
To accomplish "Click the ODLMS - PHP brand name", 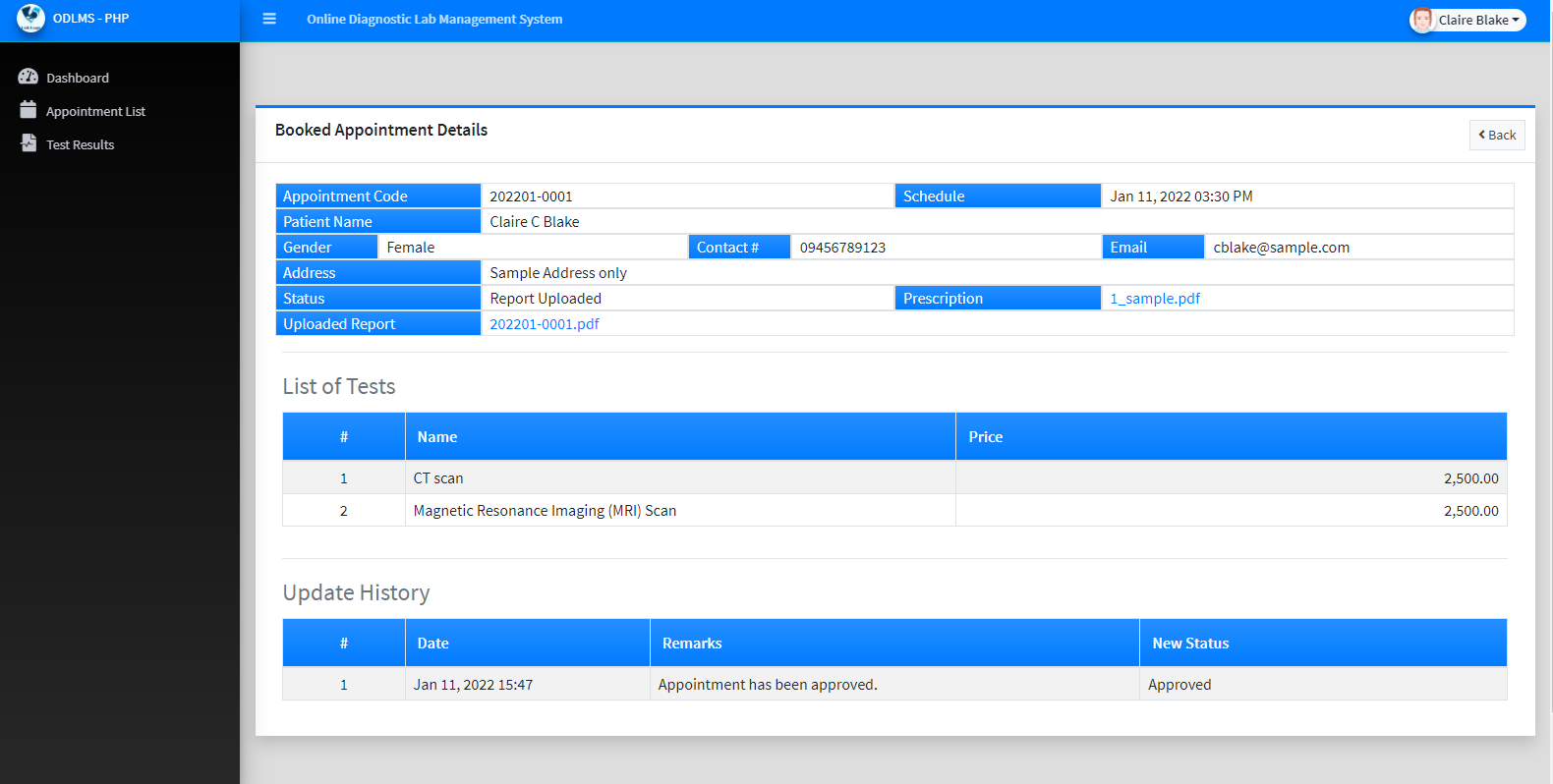I will point(91,19).
